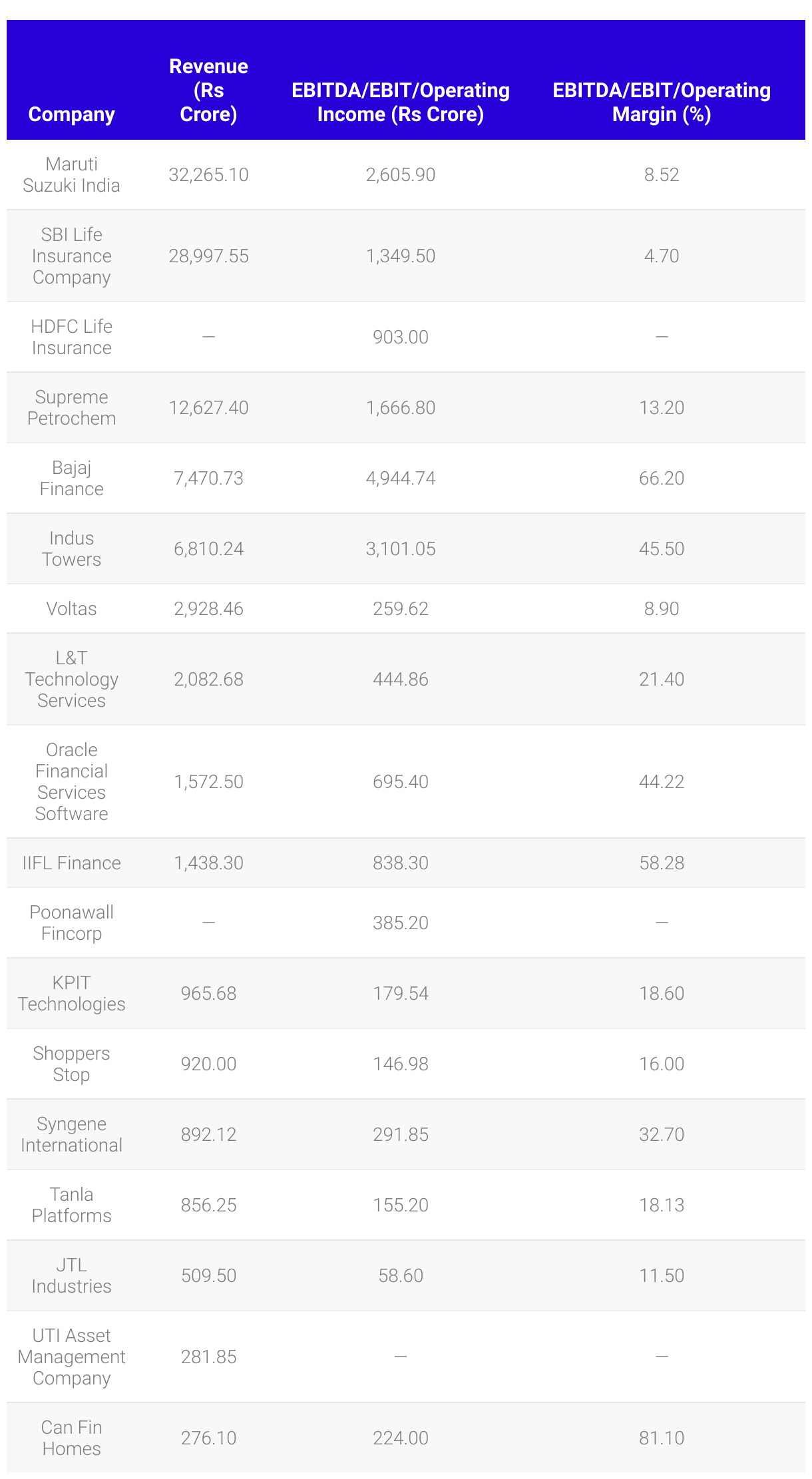This screenshot has width=812, height=1479.
Task: Select SBI Life Insurance Company row label
Action: (x=71, y=256)
